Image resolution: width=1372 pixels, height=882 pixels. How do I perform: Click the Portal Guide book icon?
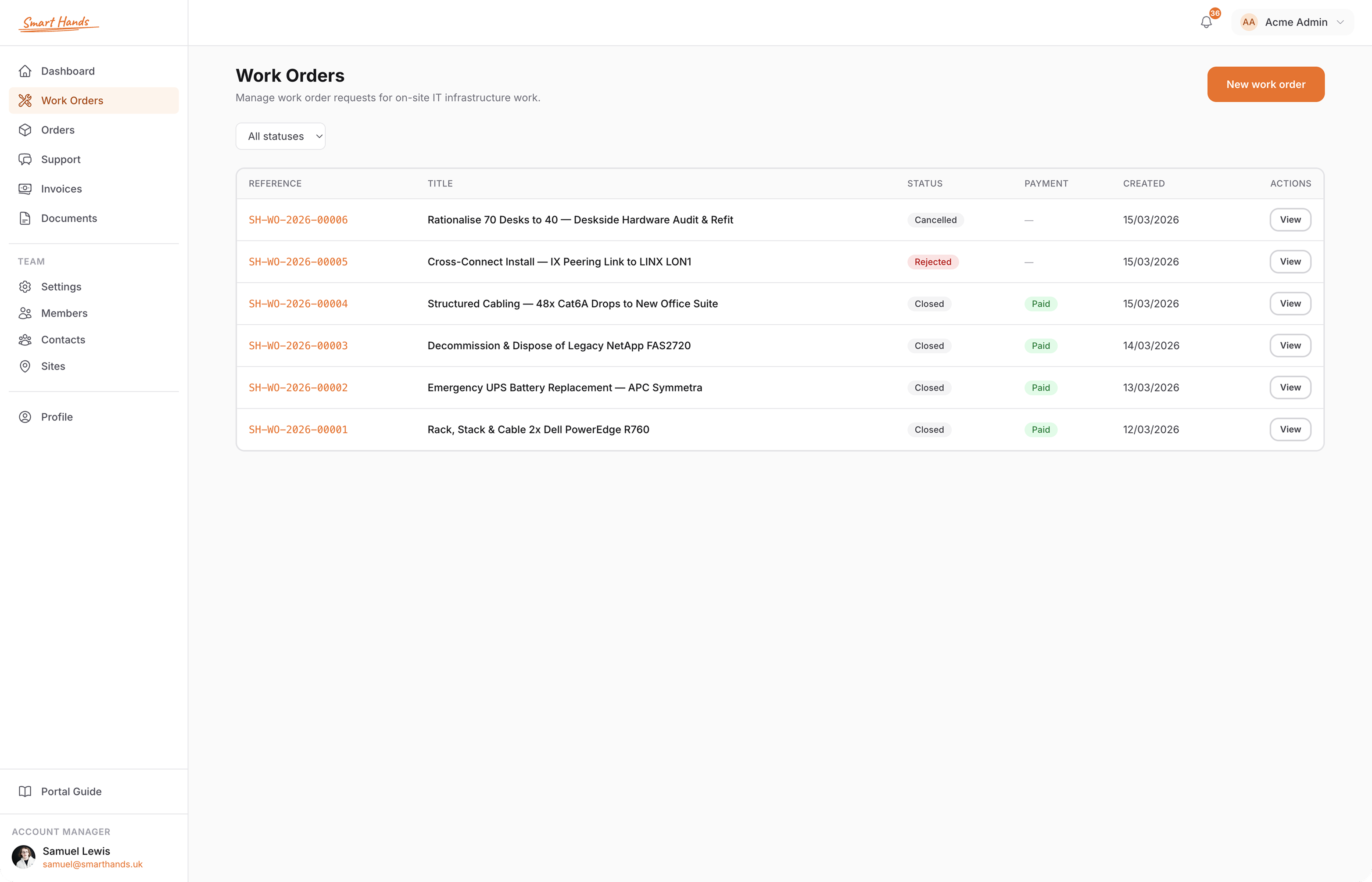[25, 791]
